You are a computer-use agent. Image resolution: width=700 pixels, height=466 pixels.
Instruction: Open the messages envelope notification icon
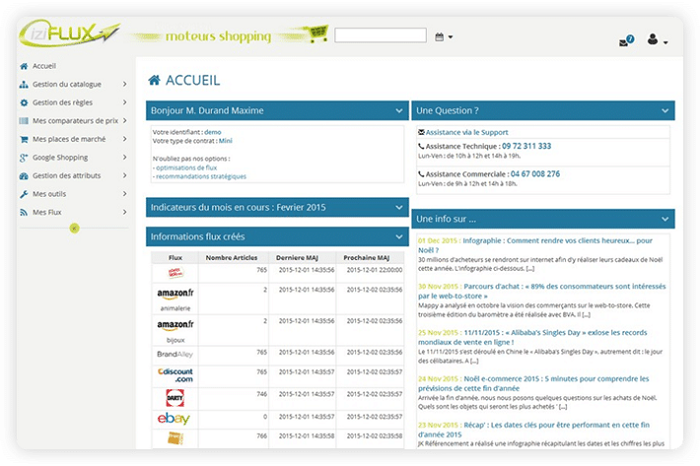click(x=626, y=41)
